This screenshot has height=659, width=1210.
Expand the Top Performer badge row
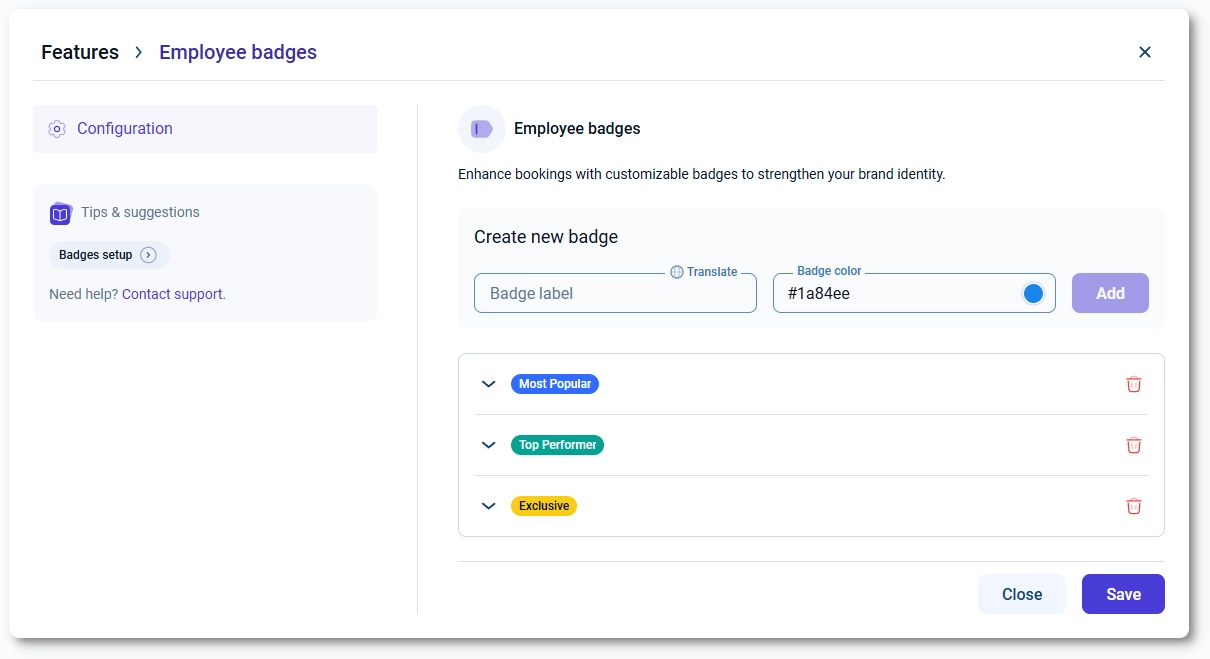(x=489, y=445)
